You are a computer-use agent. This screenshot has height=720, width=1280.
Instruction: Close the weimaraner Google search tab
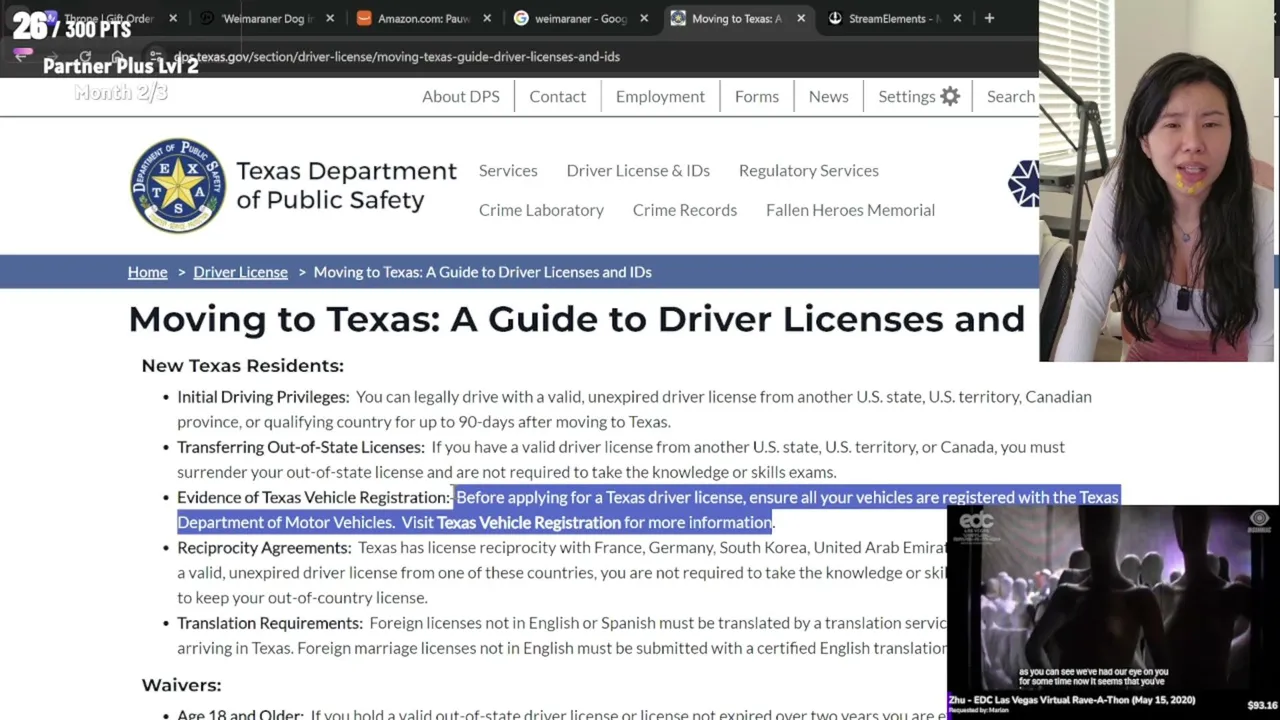point(644,18)
